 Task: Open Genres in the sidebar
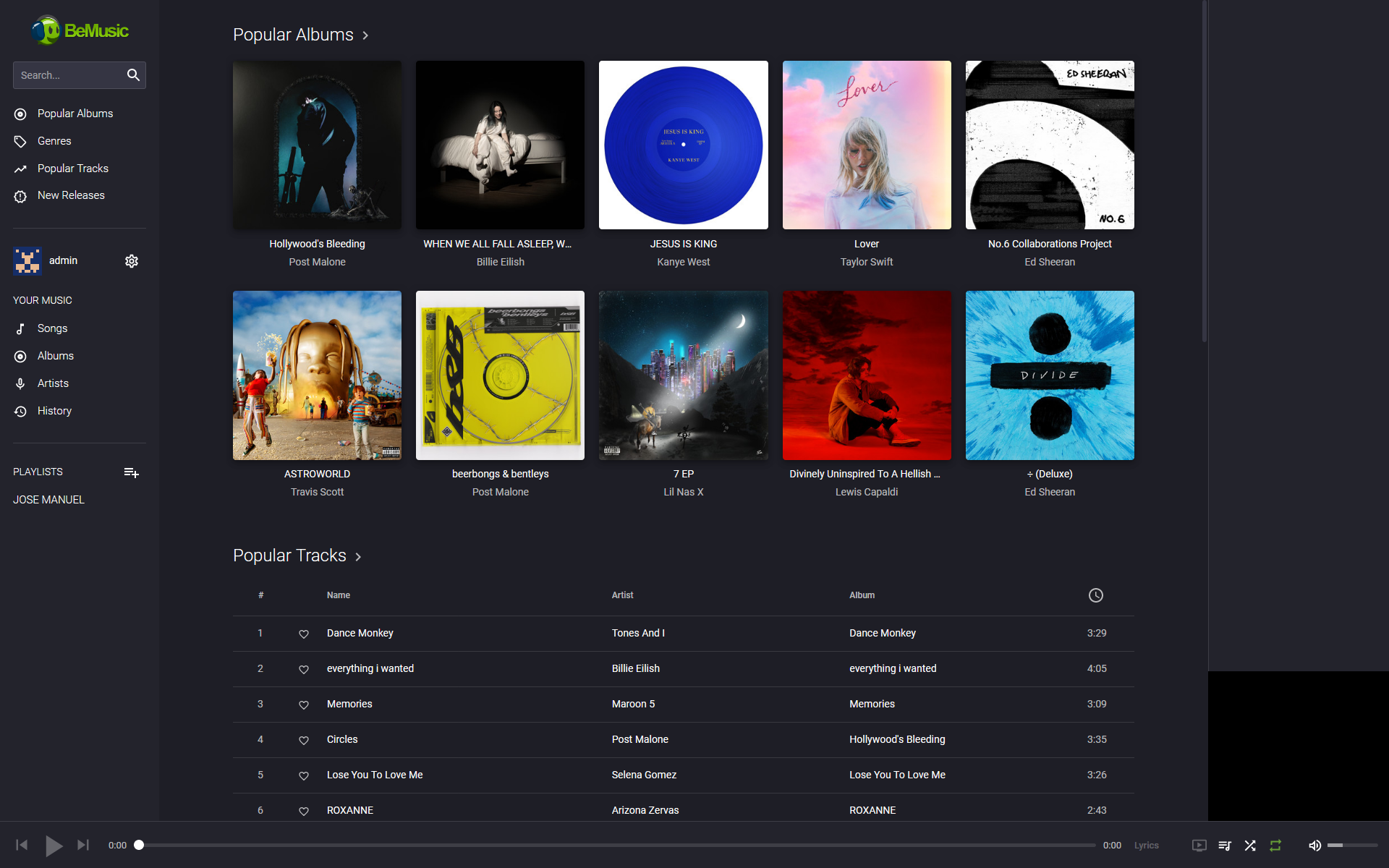(x=54, y=141)
